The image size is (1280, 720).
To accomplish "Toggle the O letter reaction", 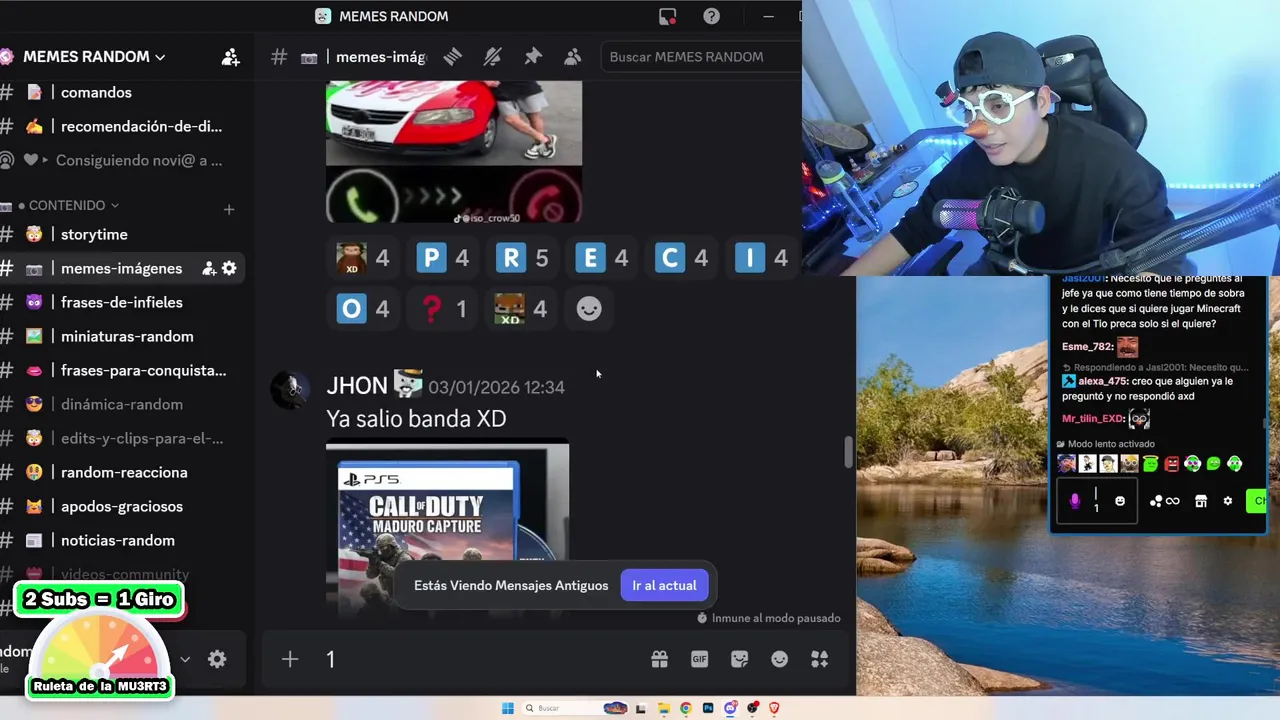I will (x=363, y=309).
